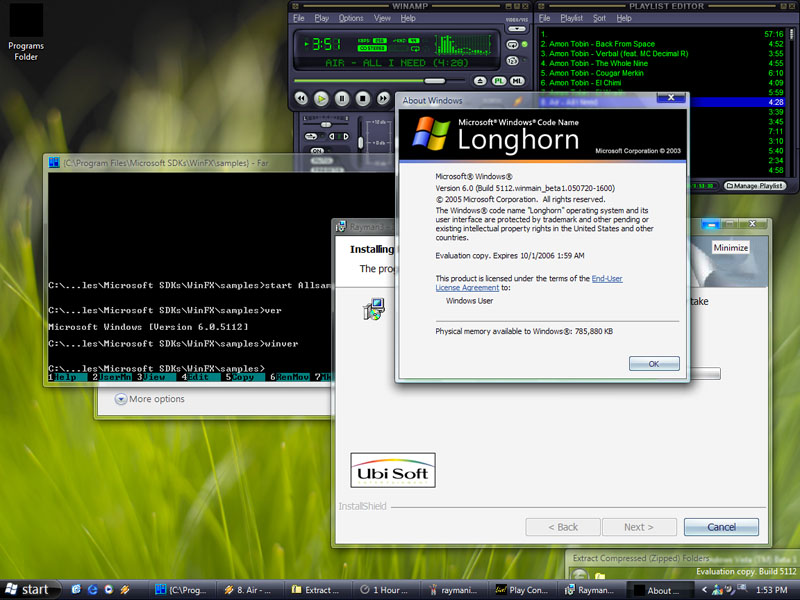Launch Internet Explorer from Quick Launch
Viewport: 800px width, 600px height.
(x=92, y=590)
